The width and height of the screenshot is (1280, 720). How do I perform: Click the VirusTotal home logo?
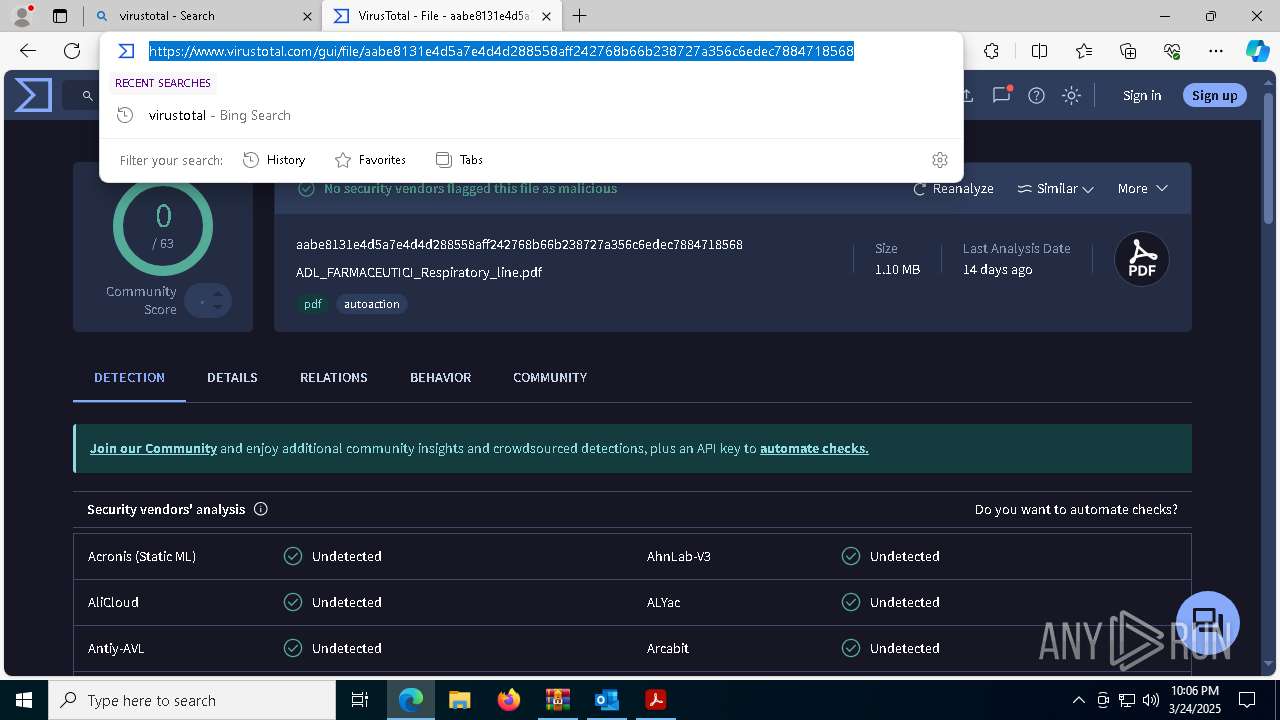[x=32, y=95]
